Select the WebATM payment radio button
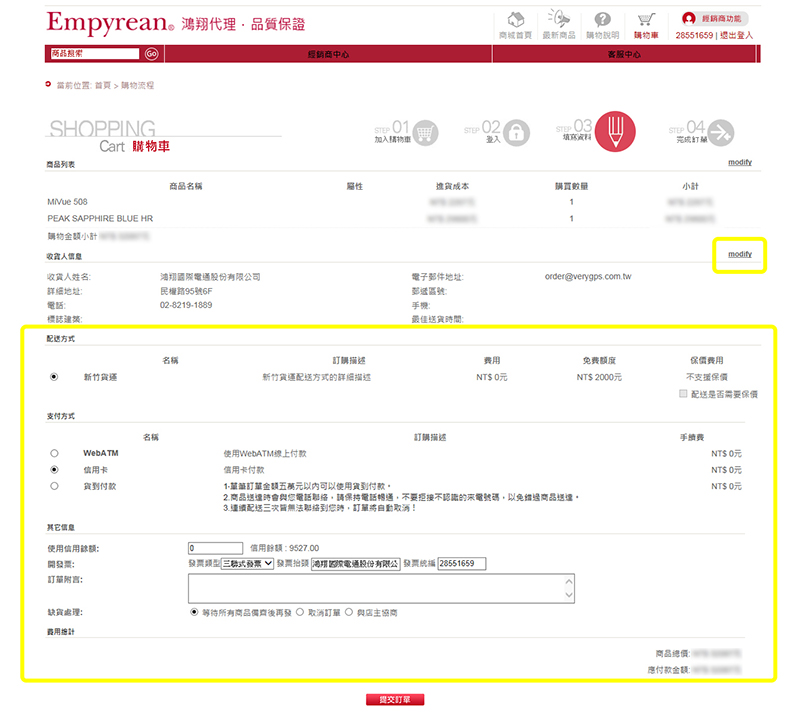The image size is (800, 716). (x=54, y=453)
